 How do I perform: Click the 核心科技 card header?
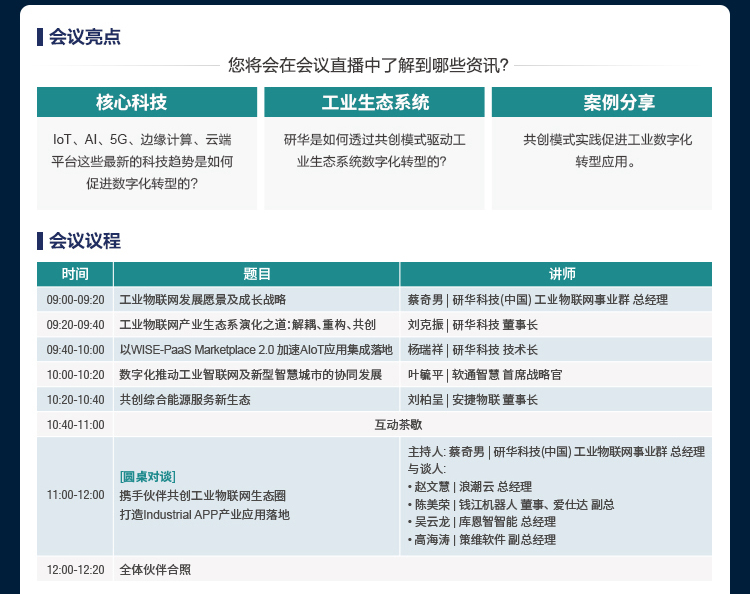click(x=146, y=102)
